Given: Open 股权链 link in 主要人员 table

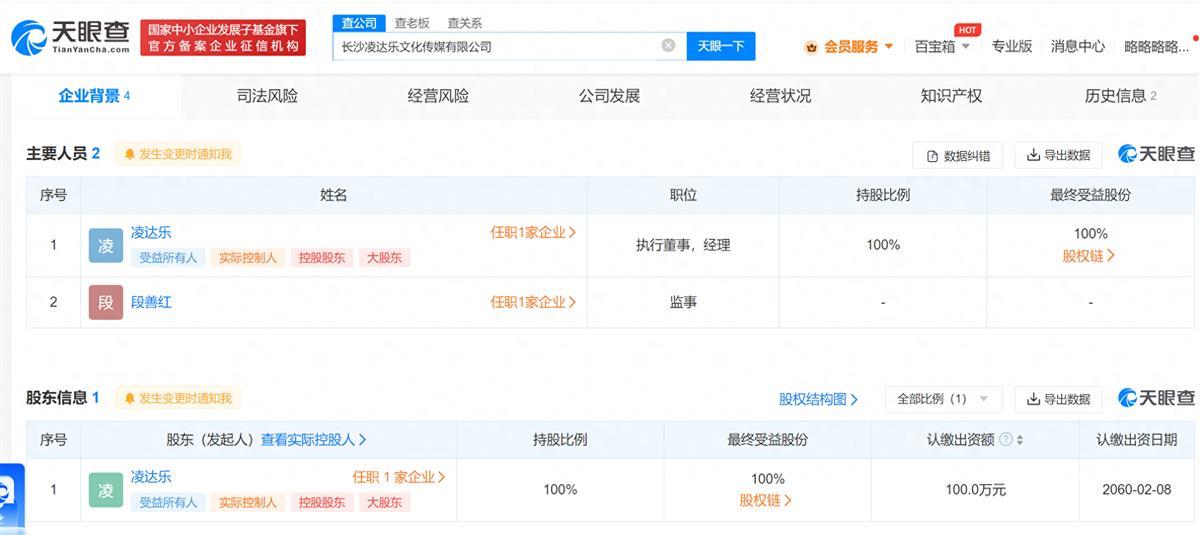Looking at the screenshot, I should pos(1088,256).
